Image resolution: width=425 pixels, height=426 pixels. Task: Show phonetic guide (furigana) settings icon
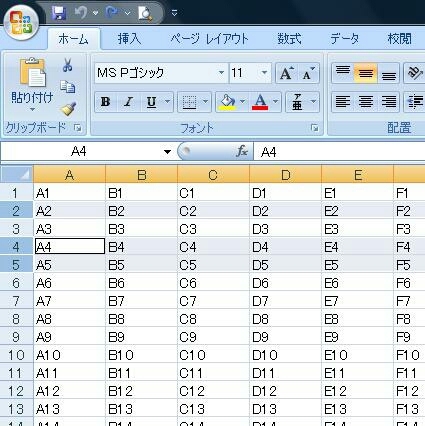coord(297,102)
